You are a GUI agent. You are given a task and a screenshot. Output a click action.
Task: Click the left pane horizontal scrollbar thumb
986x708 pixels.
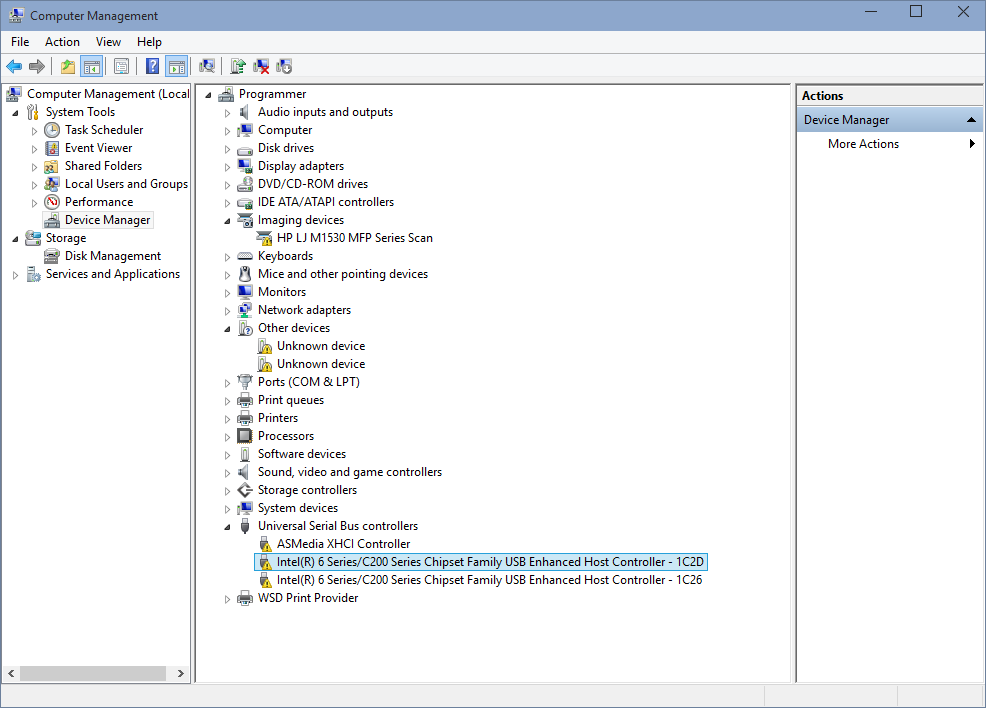point(93,673)
